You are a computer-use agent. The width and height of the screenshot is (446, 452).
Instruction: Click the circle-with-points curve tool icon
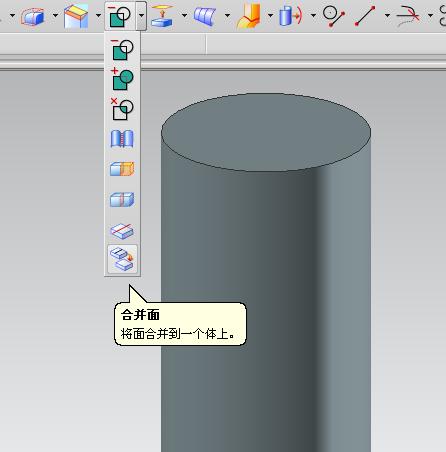pyautogui.click(x=333, y=16)
